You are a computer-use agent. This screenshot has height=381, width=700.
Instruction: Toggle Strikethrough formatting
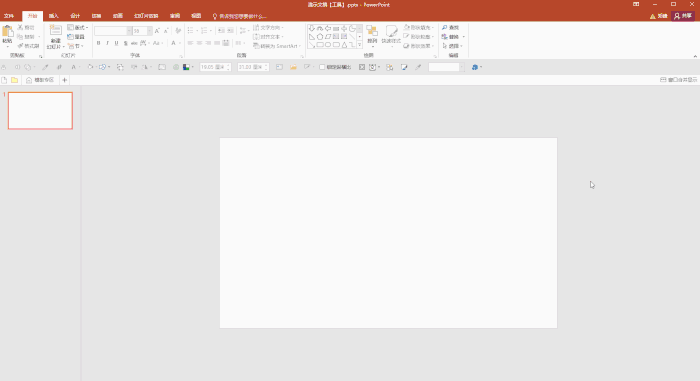point(134,43)
